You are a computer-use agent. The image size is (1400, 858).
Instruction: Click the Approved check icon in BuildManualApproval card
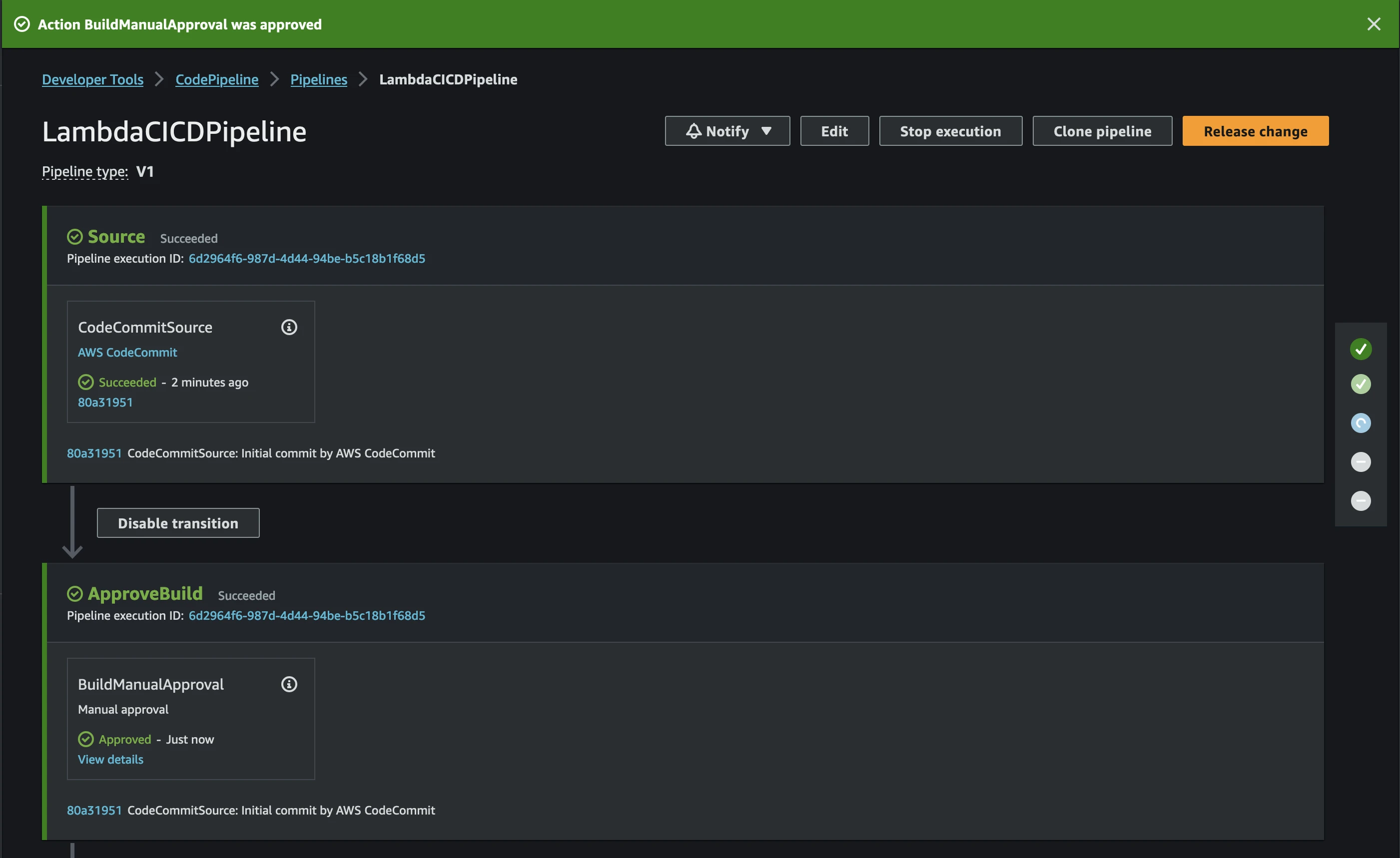86,739
